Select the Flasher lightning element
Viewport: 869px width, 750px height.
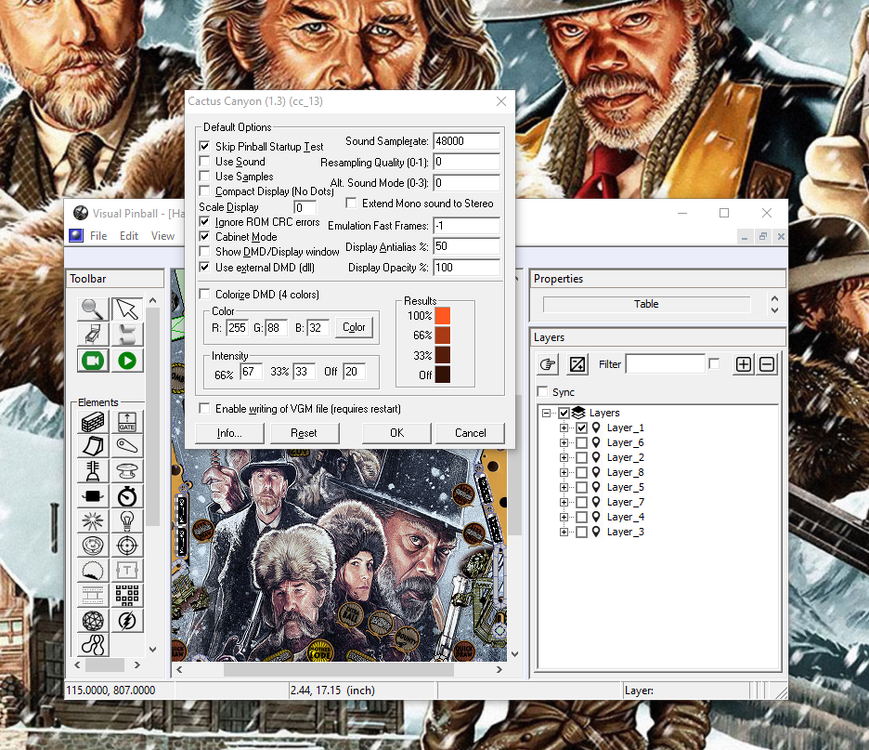(127, 620)
